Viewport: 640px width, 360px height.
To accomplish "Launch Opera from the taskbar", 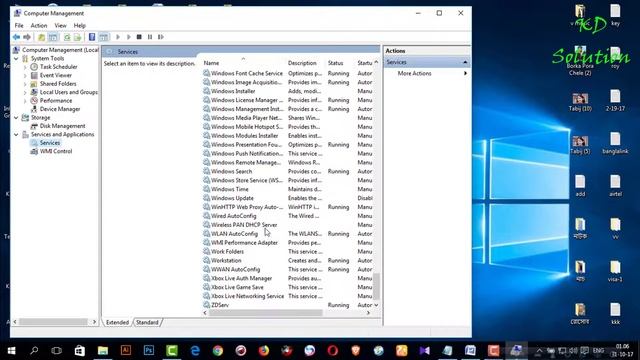I will [x=333, y=351].
